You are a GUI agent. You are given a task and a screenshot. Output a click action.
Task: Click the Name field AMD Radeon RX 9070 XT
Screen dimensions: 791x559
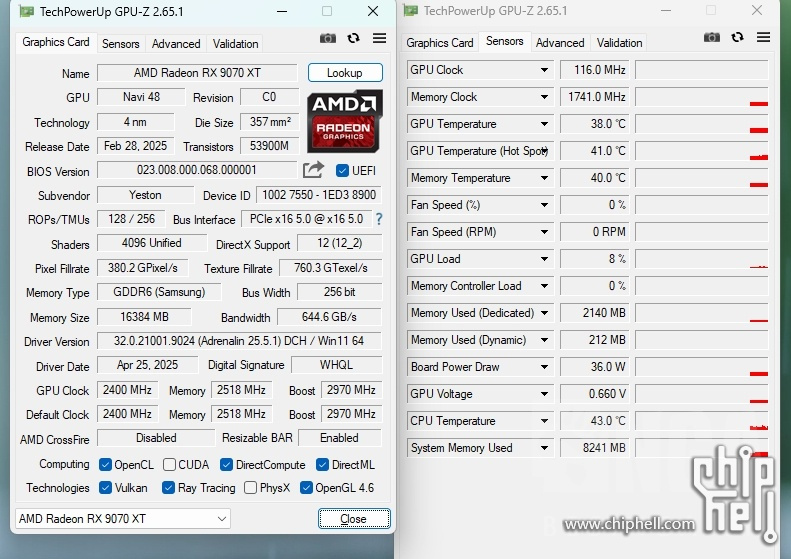(x=197, y=73)
